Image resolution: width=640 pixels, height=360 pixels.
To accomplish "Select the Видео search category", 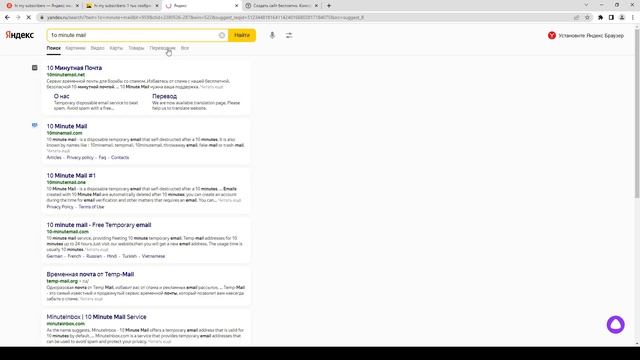I will (x=98, y=48).
